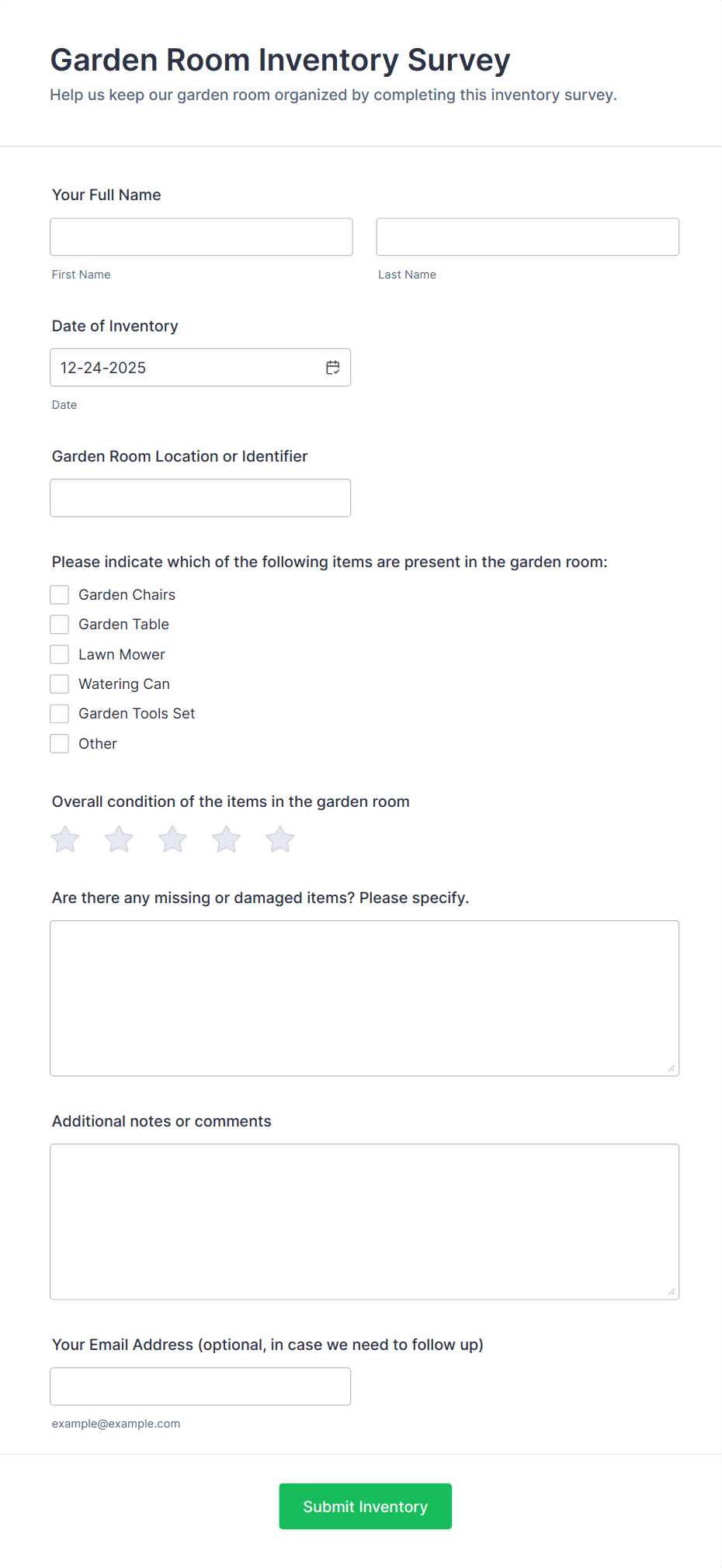This screenshot has width=722, height=1568.
Task: Click the email address input field
Action: 200,1386
